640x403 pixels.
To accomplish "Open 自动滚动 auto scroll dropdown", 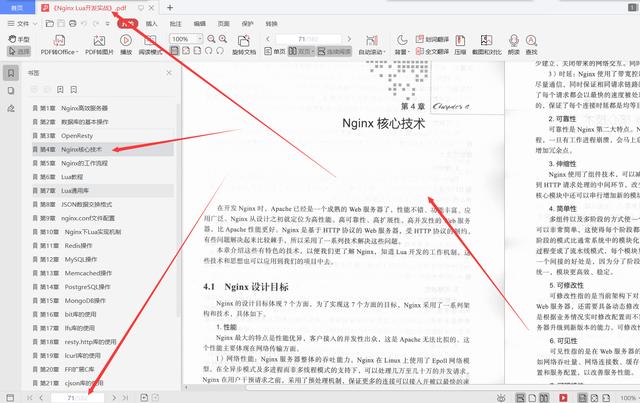I will tap(372, 45).
